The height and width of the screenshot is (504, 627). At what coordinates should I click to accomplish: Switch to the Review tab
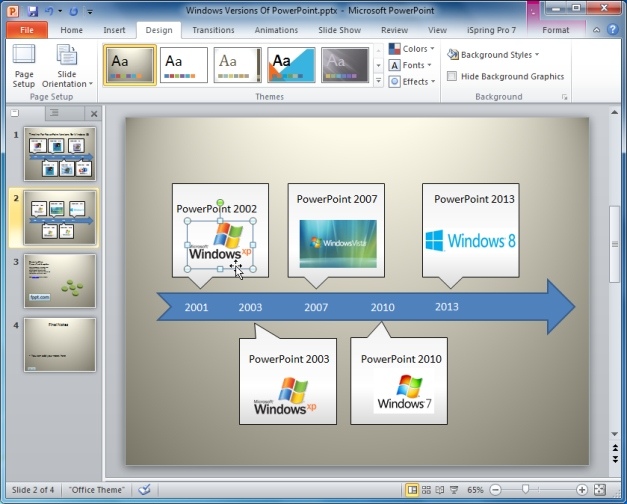[x=394, y=30]
